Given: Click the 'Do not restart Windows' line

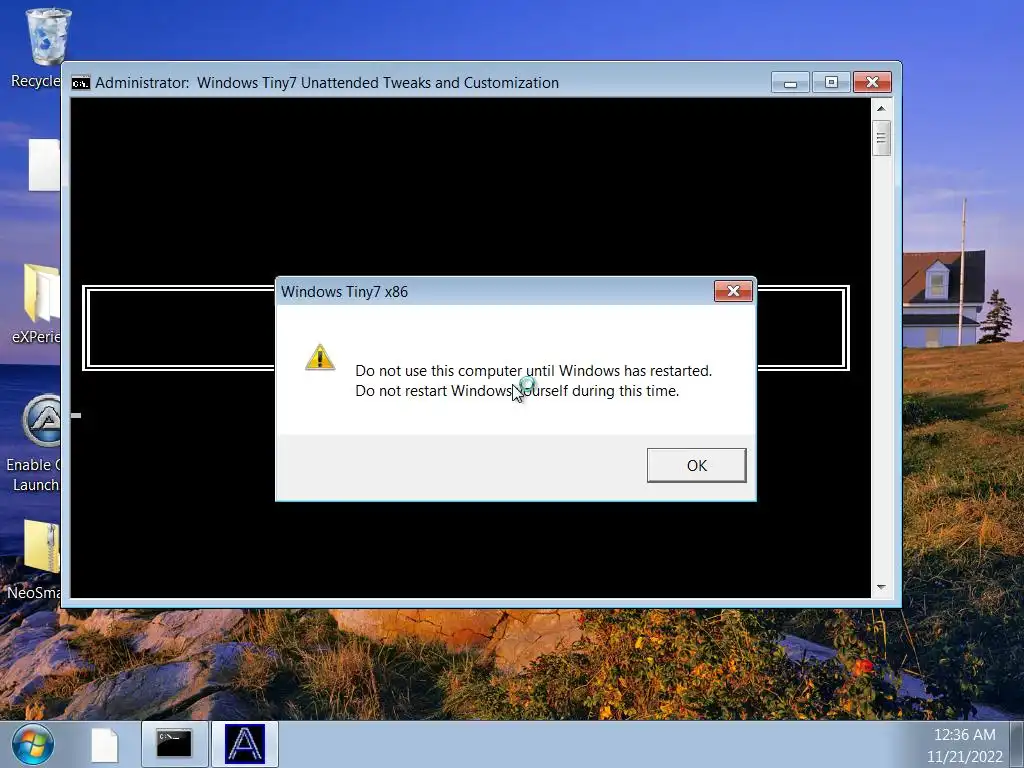Looking at the screenshot, I should click(x=517, y=391).
